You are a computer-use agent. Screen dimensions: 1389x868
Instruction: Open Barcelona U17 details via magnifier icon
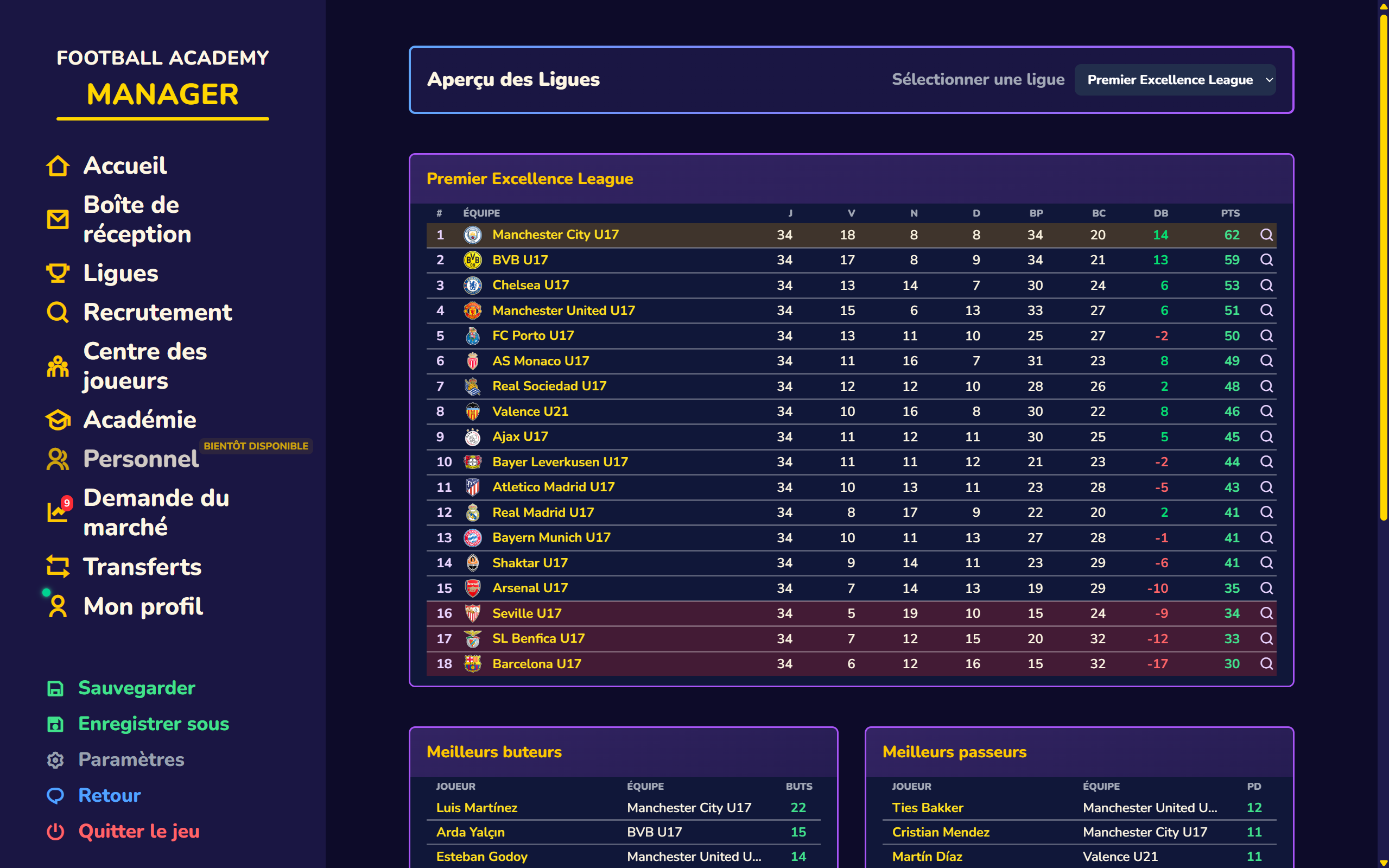tap(1266, 664)
